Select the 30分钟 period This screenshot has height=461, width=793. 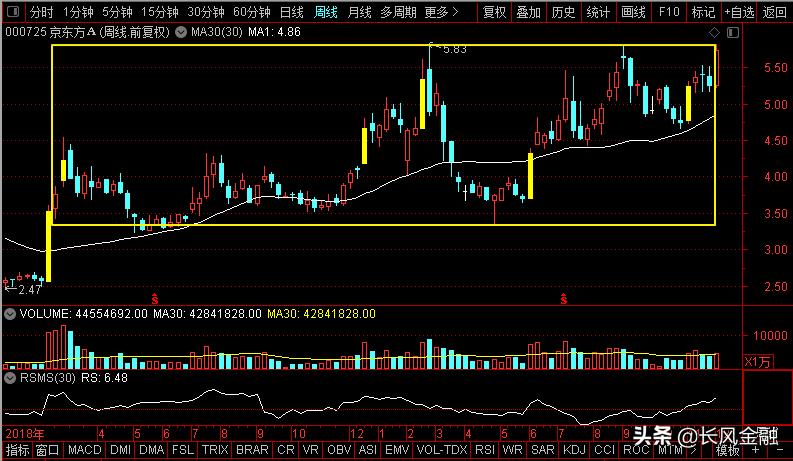tap(205, 12)
